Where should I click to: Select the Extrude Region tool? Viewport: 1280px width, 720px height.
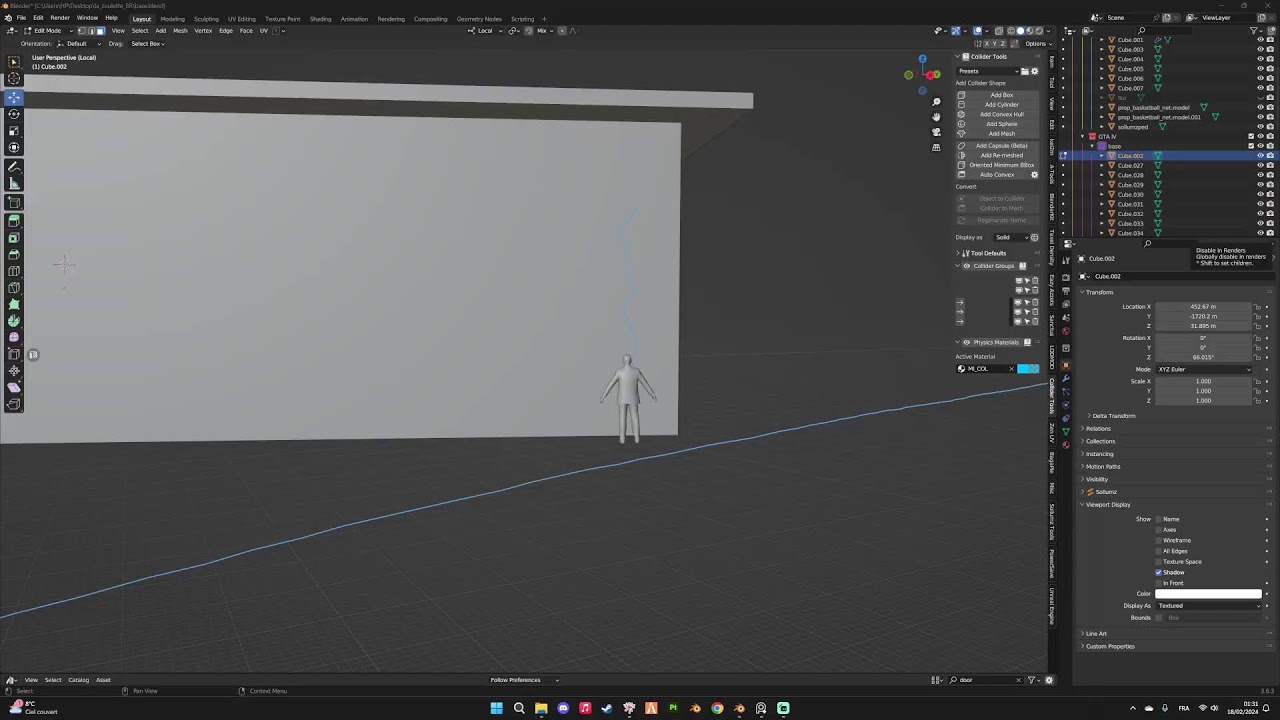[14, 221]
